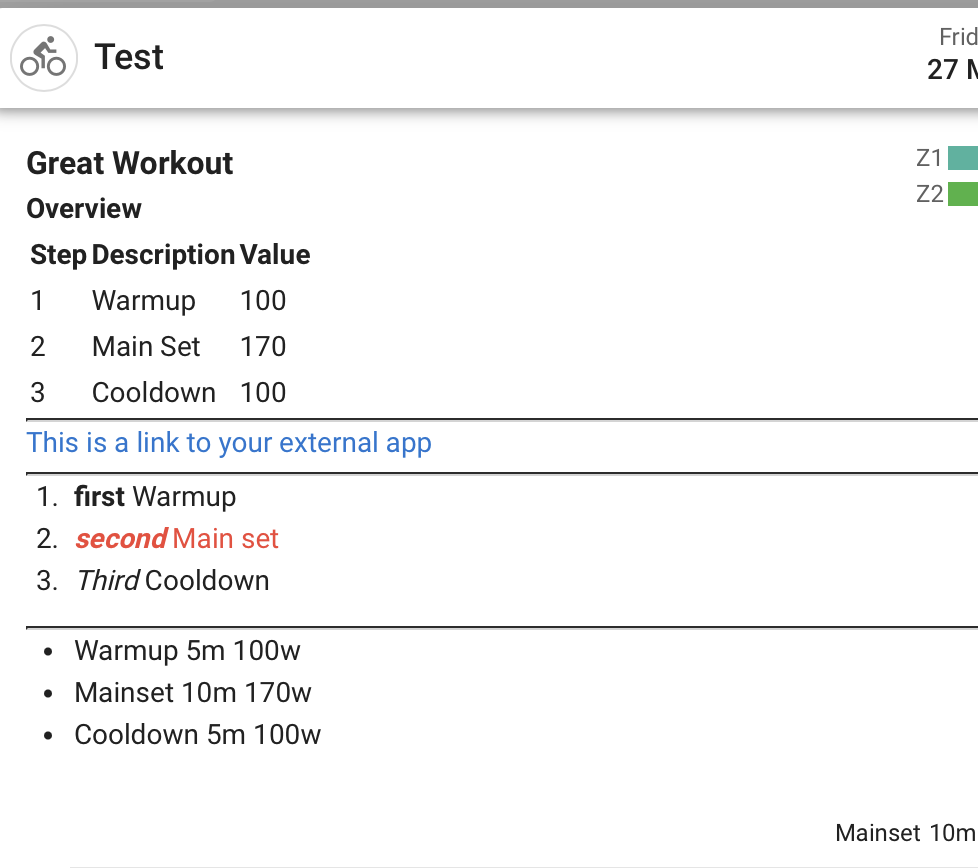Click the cycling activity icon
This screenshot has width=978, height=868.
tap(43, 58)
